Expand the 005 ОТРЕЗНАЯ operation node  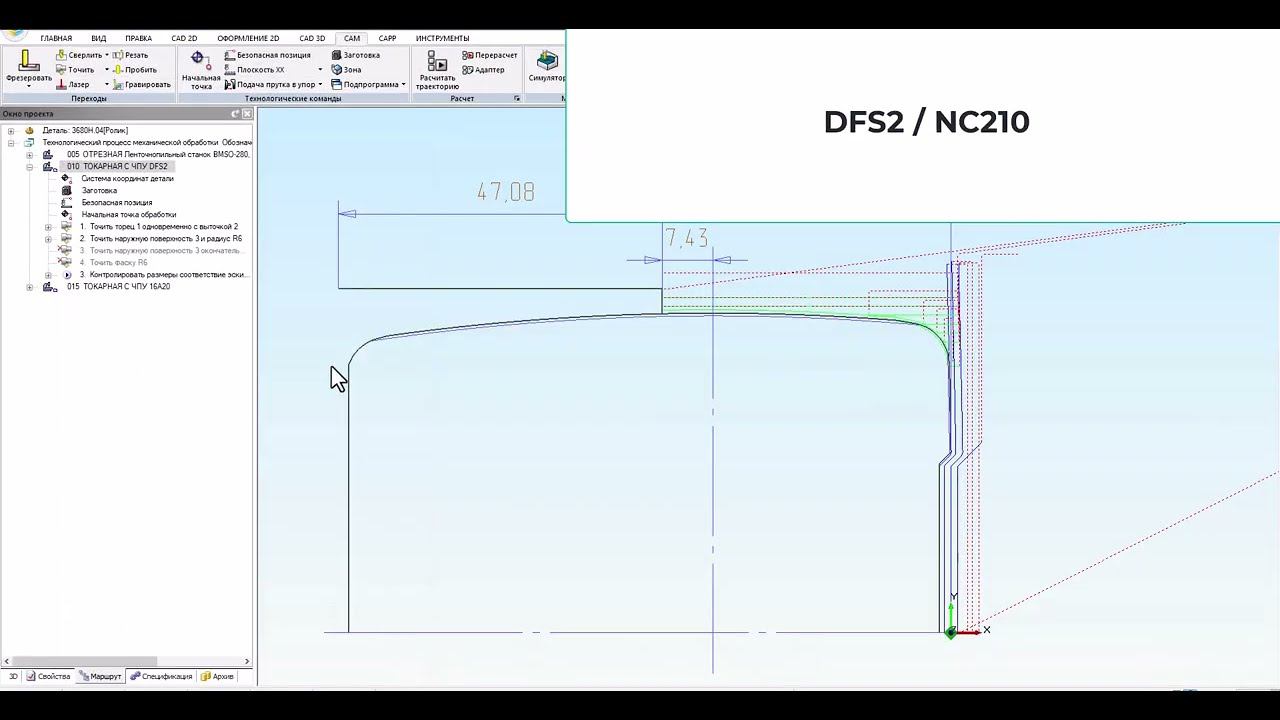pos(29,155)
